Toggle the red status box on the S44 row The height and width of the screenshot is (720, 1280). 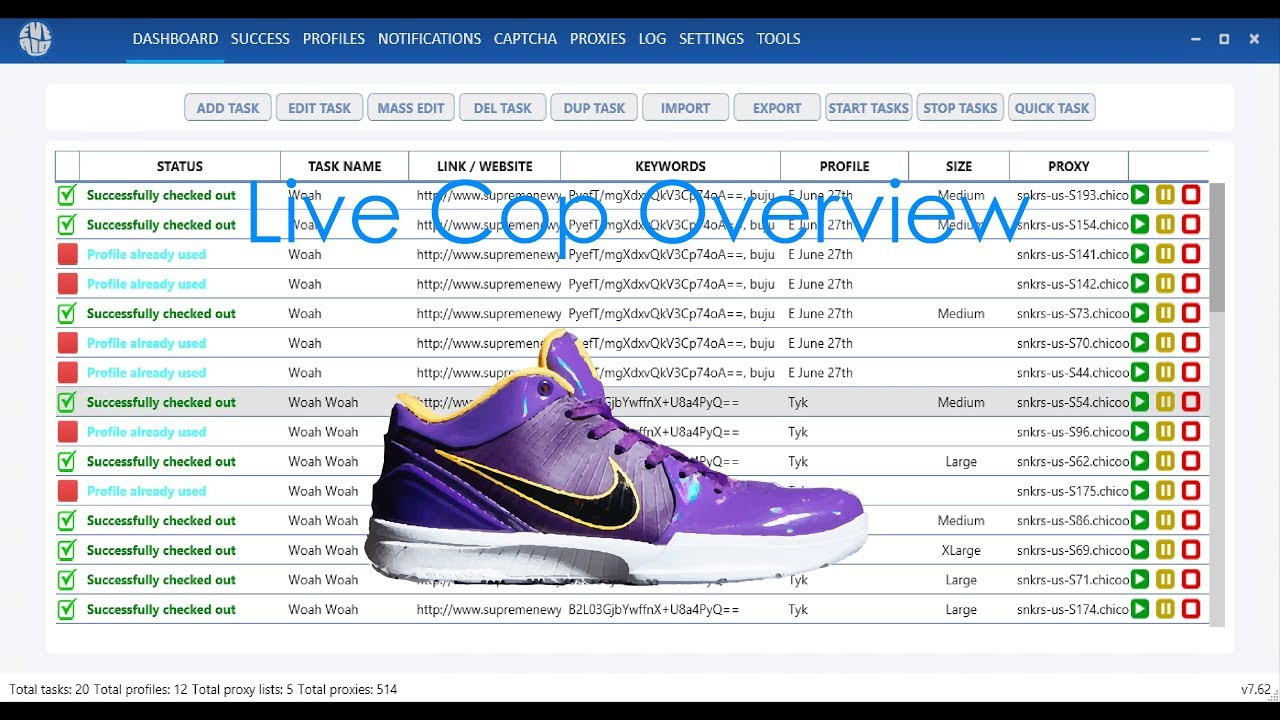[67, 372]
